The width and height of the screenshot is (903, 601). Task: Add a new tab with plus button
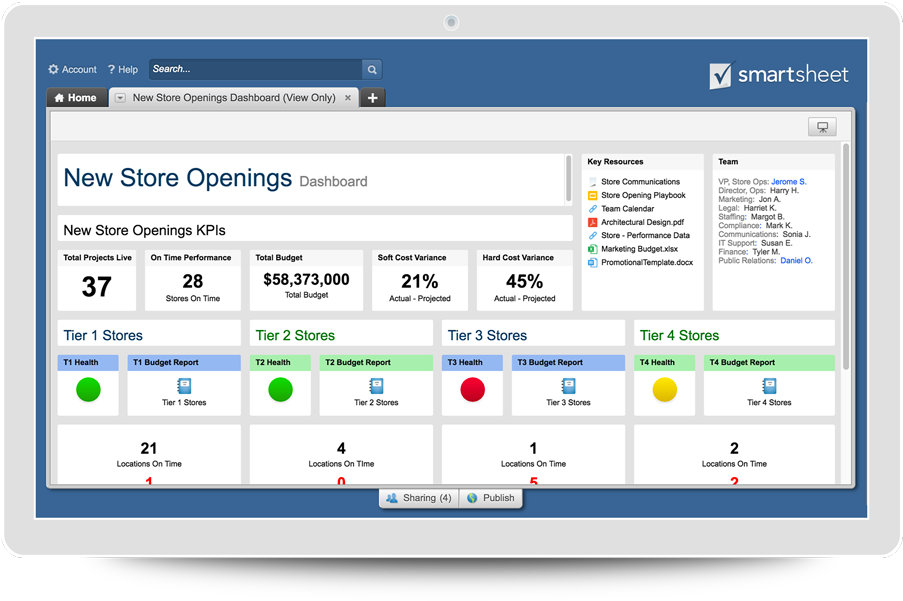click(x=372, y=98)
